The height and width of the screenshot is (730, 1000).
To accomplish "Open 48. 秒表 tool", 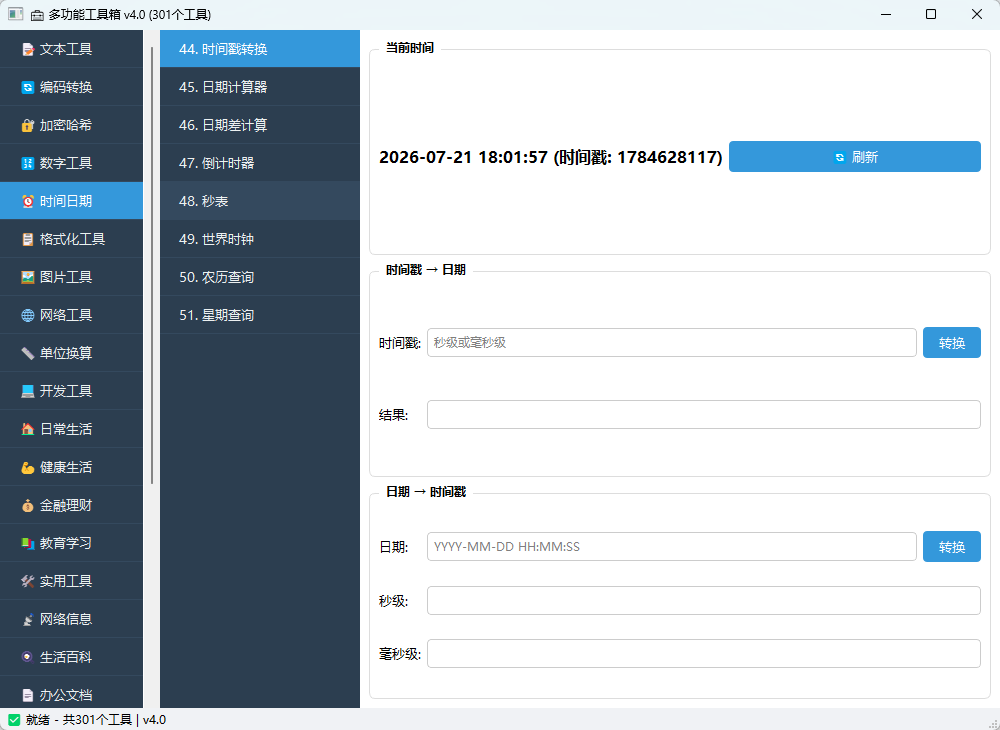I will click(260, 201).
